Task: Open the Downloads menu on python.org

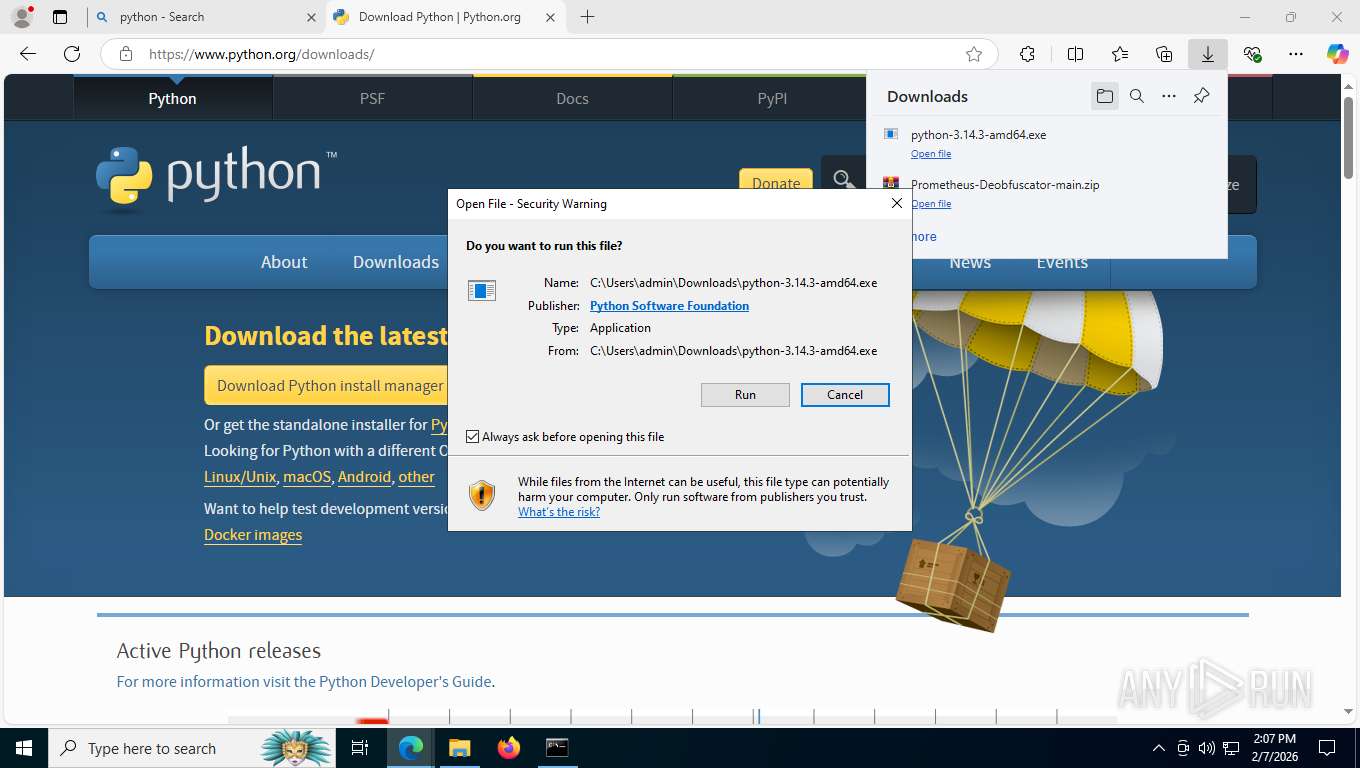Action: (x=395, y=262)
